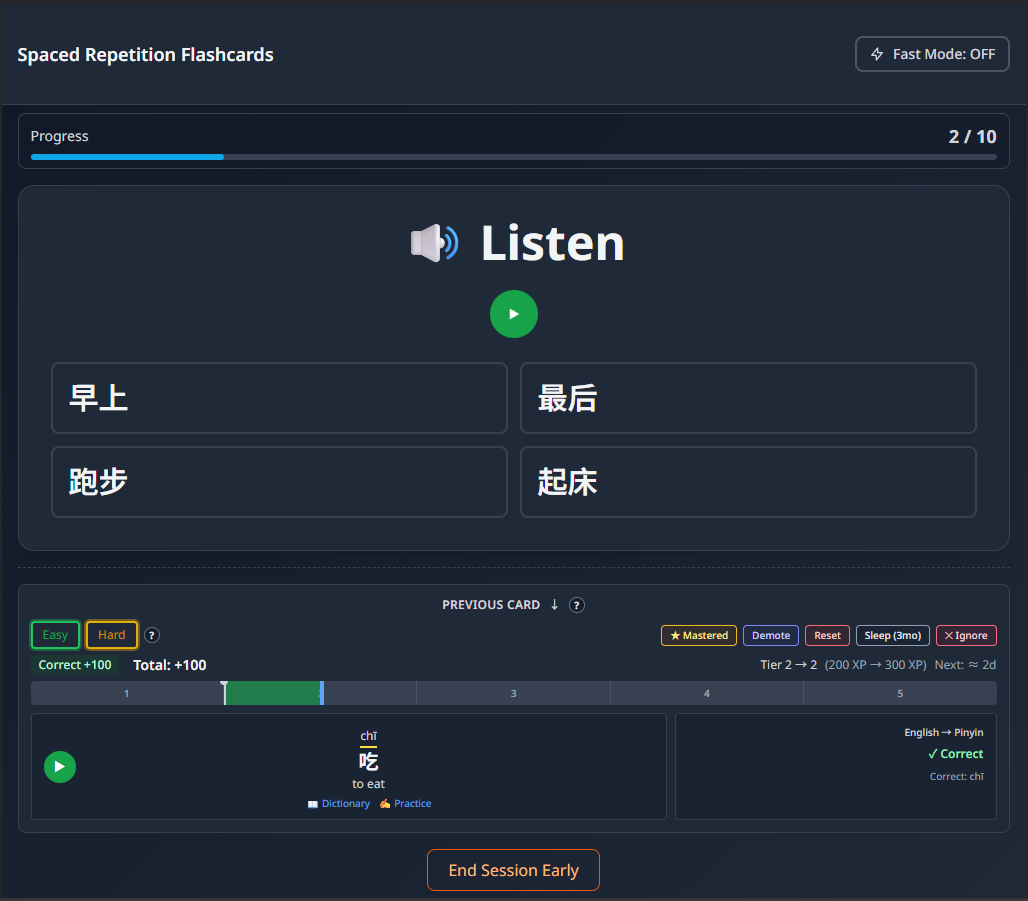Choose answer 跑步
Screen dimensions: 1028x901
click(279, 482)
